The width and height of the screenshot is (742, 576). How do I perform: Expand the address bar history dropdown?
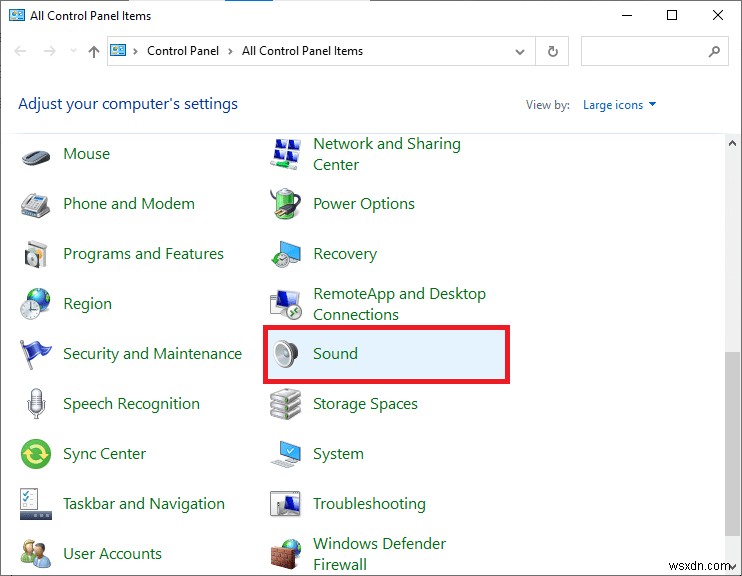pyautogui.click(x=520, y=52)
